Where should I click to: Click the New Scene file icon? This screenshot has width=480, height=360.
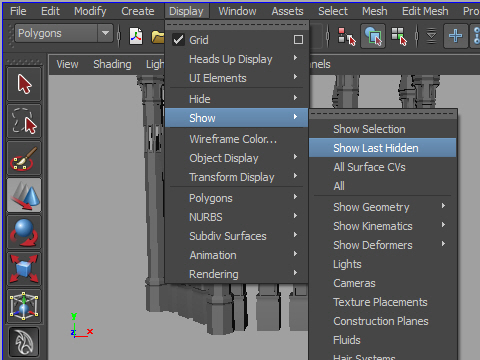[x=136, y=36]
